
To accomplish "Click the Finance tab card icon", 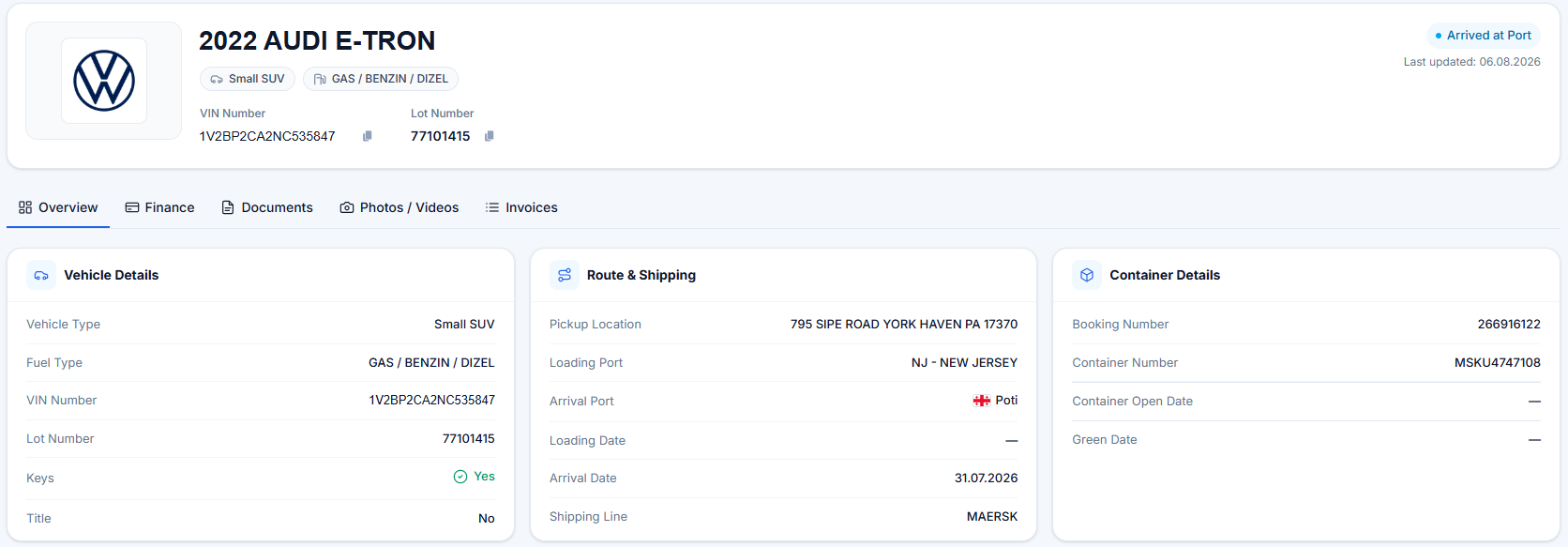I will pos(132,207).
